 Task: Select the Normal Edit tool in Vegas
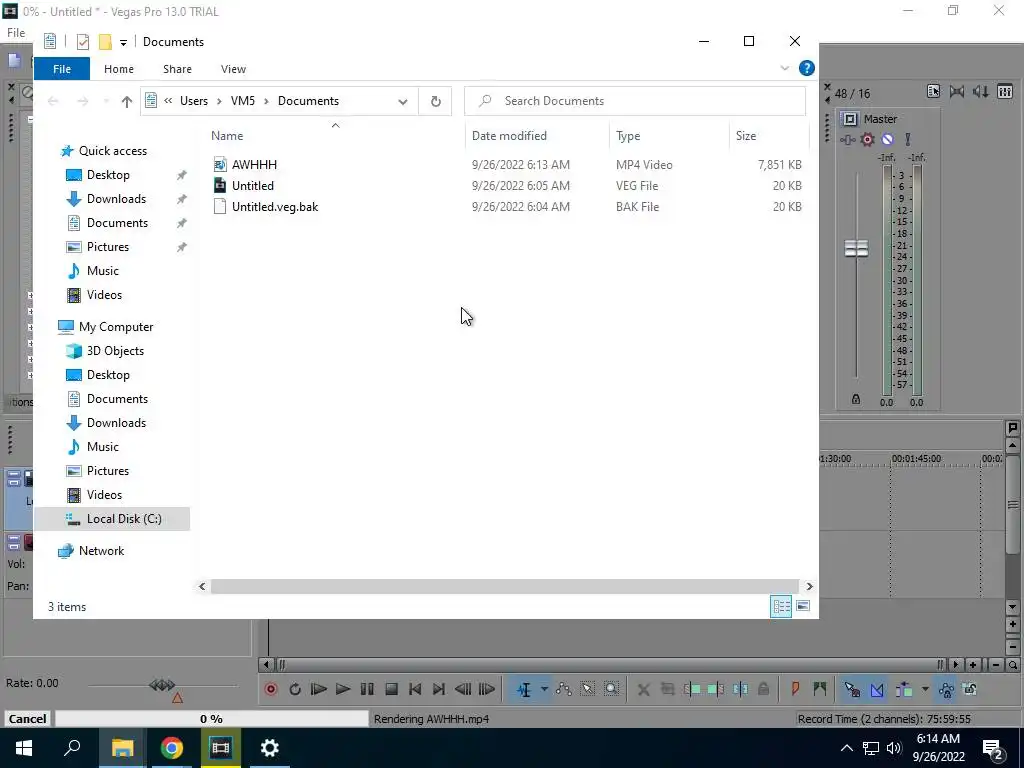(524, 689)
